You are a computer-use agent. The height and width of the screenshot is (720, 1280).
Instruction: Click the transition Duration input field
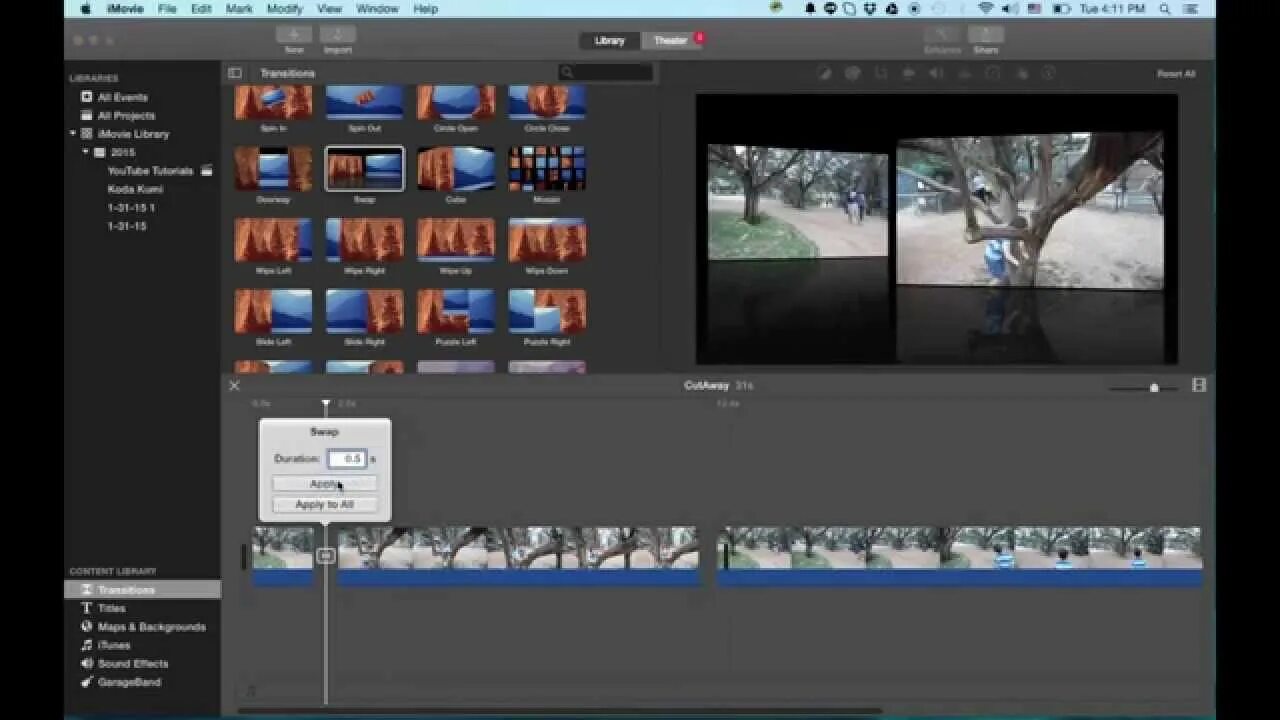point(347,458)
